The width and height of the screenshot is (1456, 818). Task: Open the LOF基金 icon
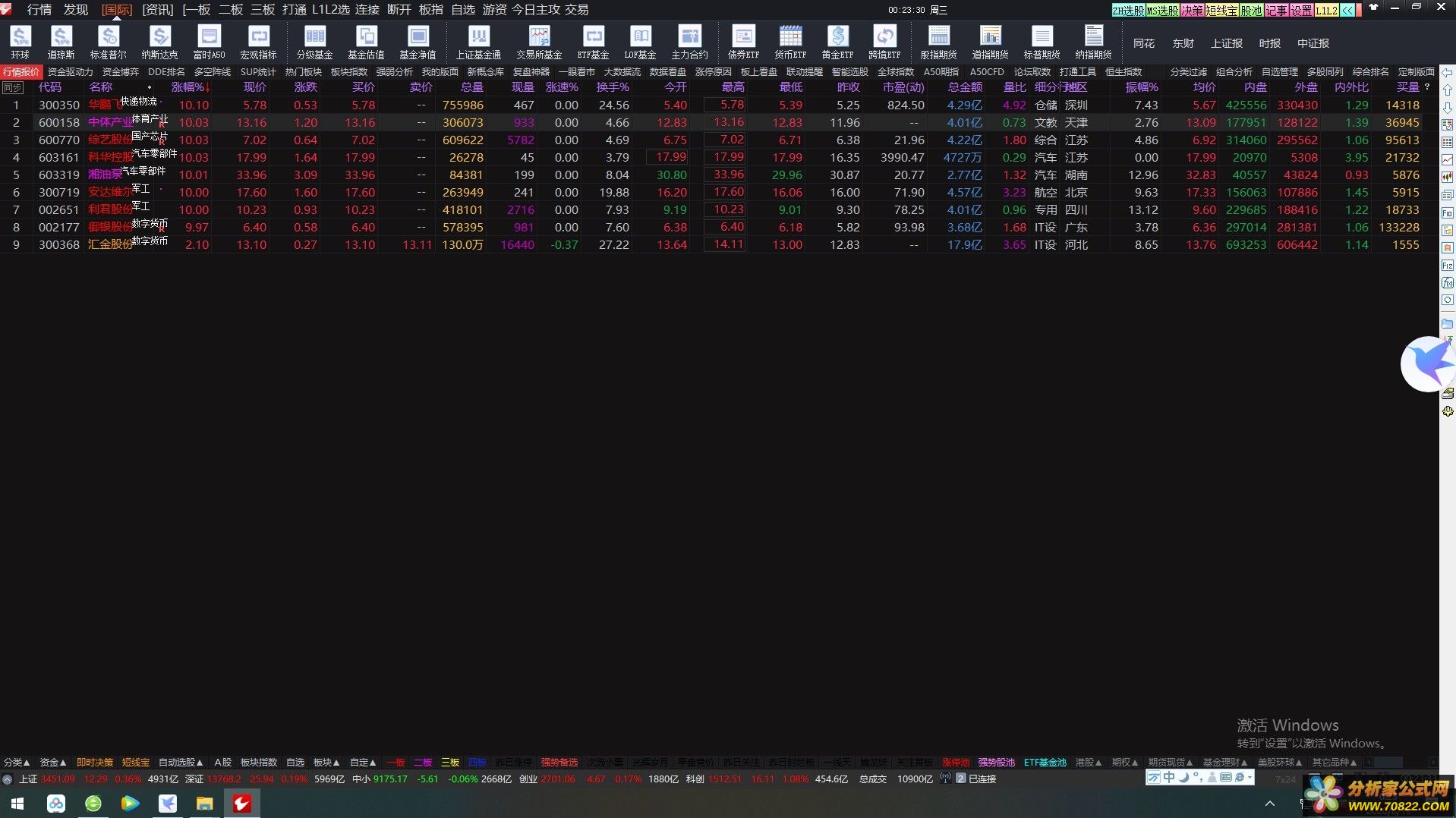point(641,42)
